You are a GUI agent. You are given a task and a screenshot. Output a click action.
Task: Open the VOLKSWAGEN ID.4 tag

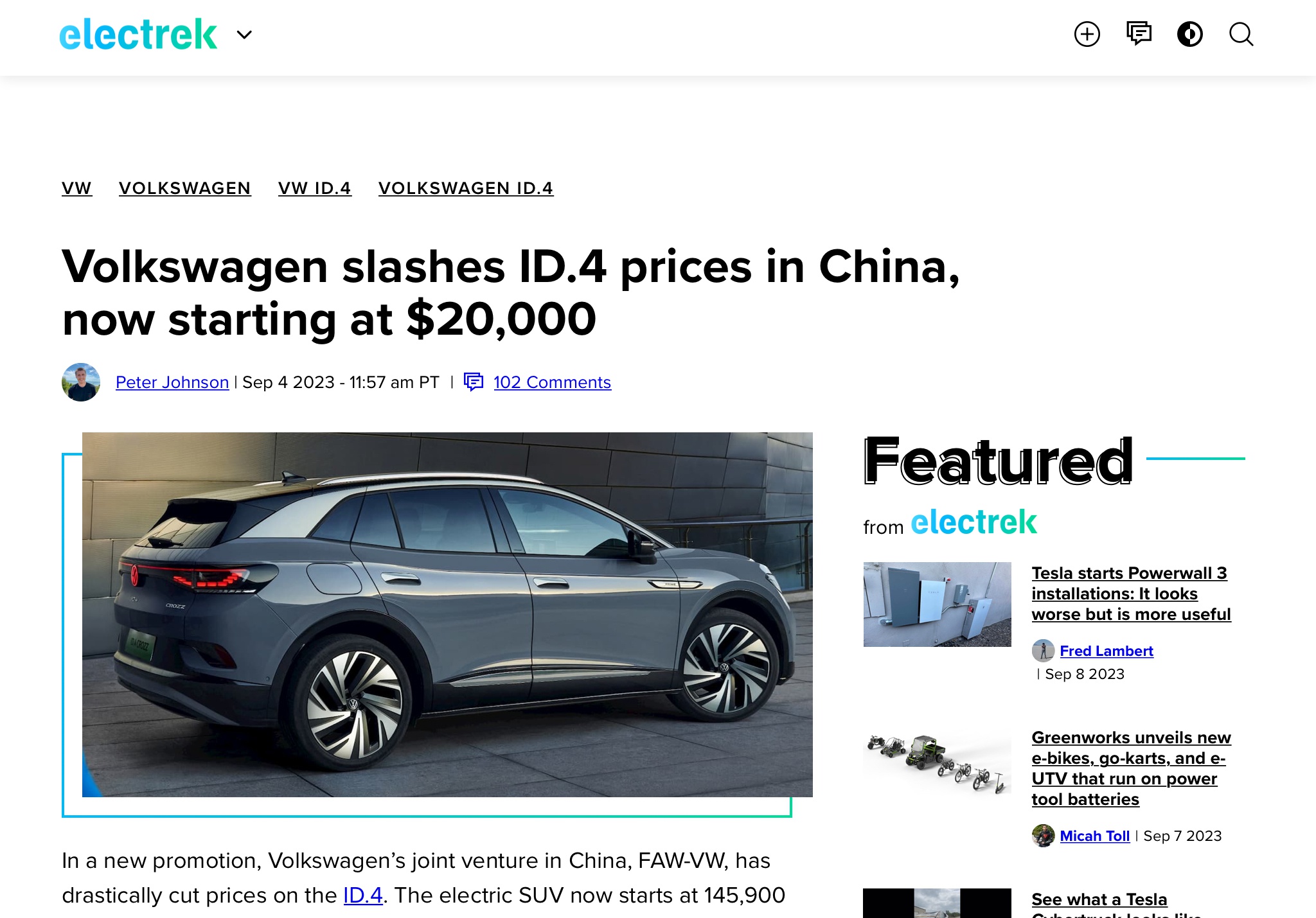coord(466,188)
